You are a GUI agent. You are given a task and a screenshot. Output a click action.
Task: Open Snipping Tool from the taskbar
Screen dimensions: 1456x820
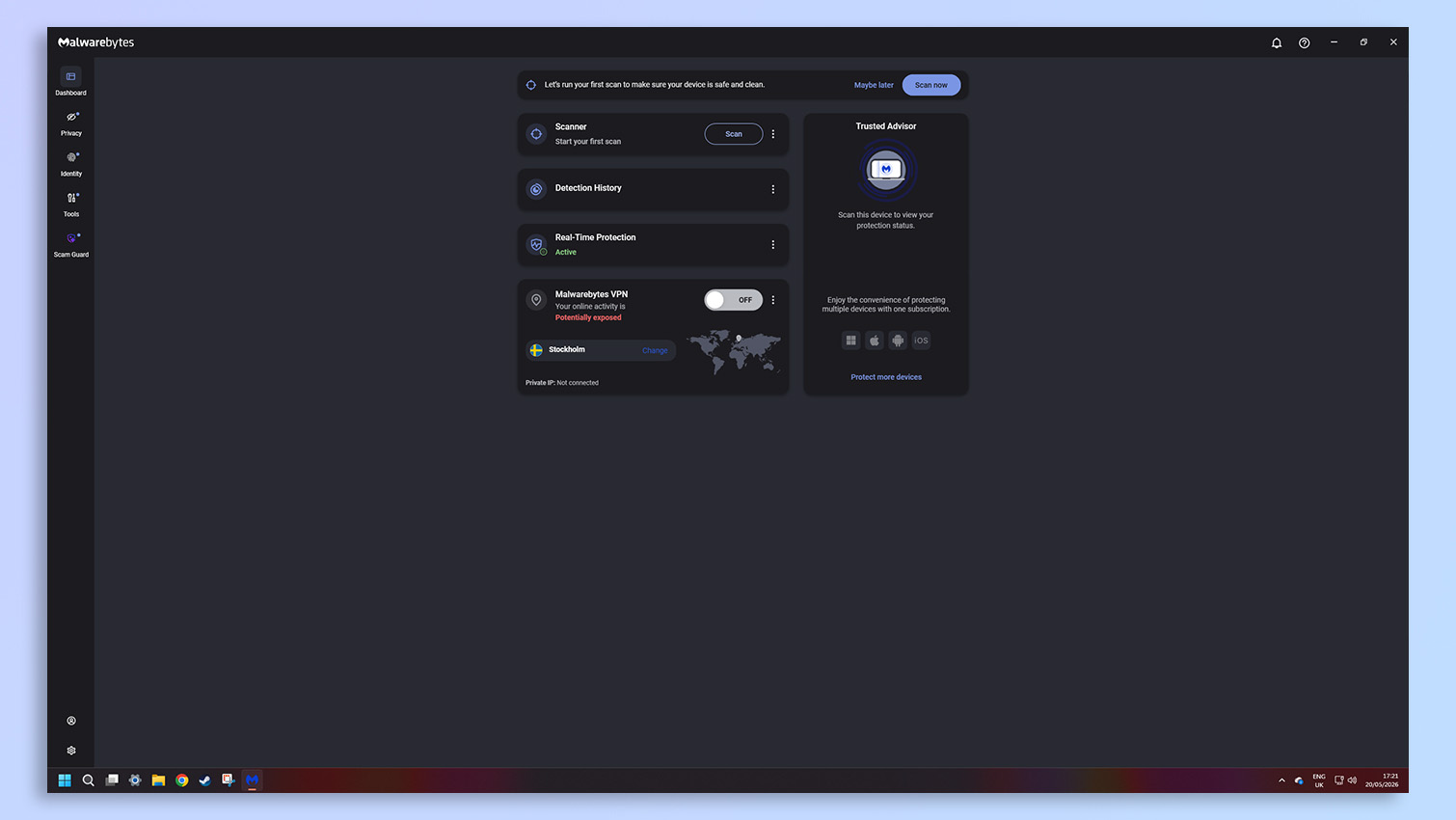(229, 780)
